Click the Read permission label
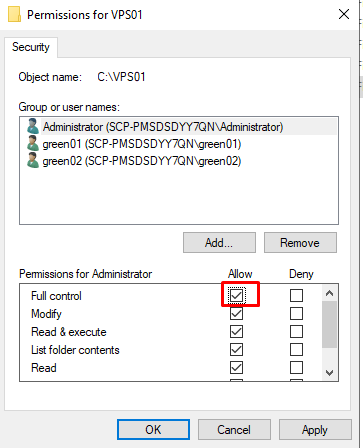 click(44, 368)
